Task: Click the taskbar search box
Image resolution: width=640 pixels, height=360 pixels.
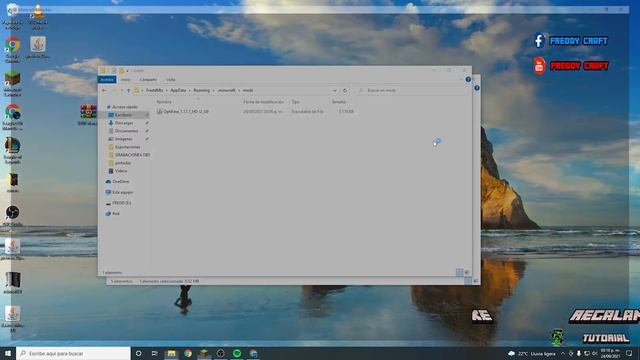Action: (73, 353)
